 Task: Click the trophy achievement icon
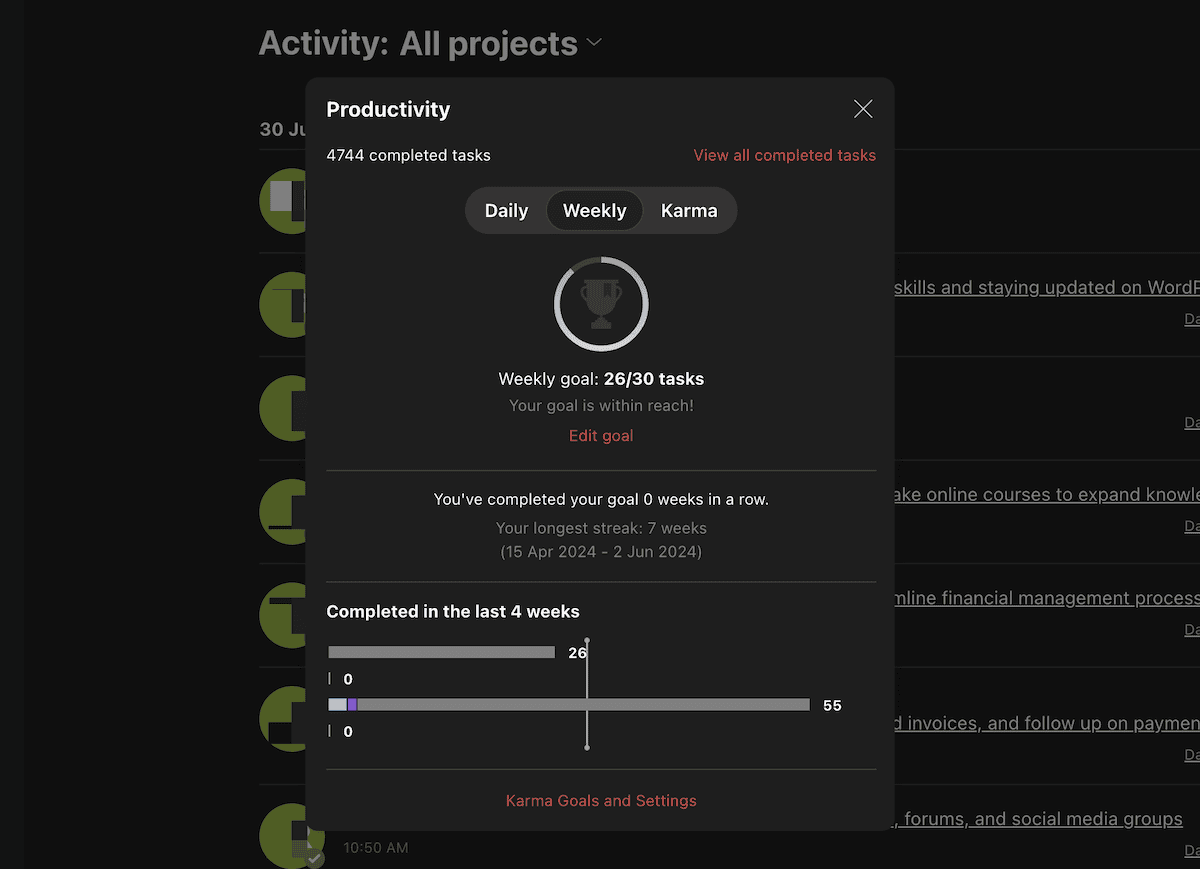(600, 304)
